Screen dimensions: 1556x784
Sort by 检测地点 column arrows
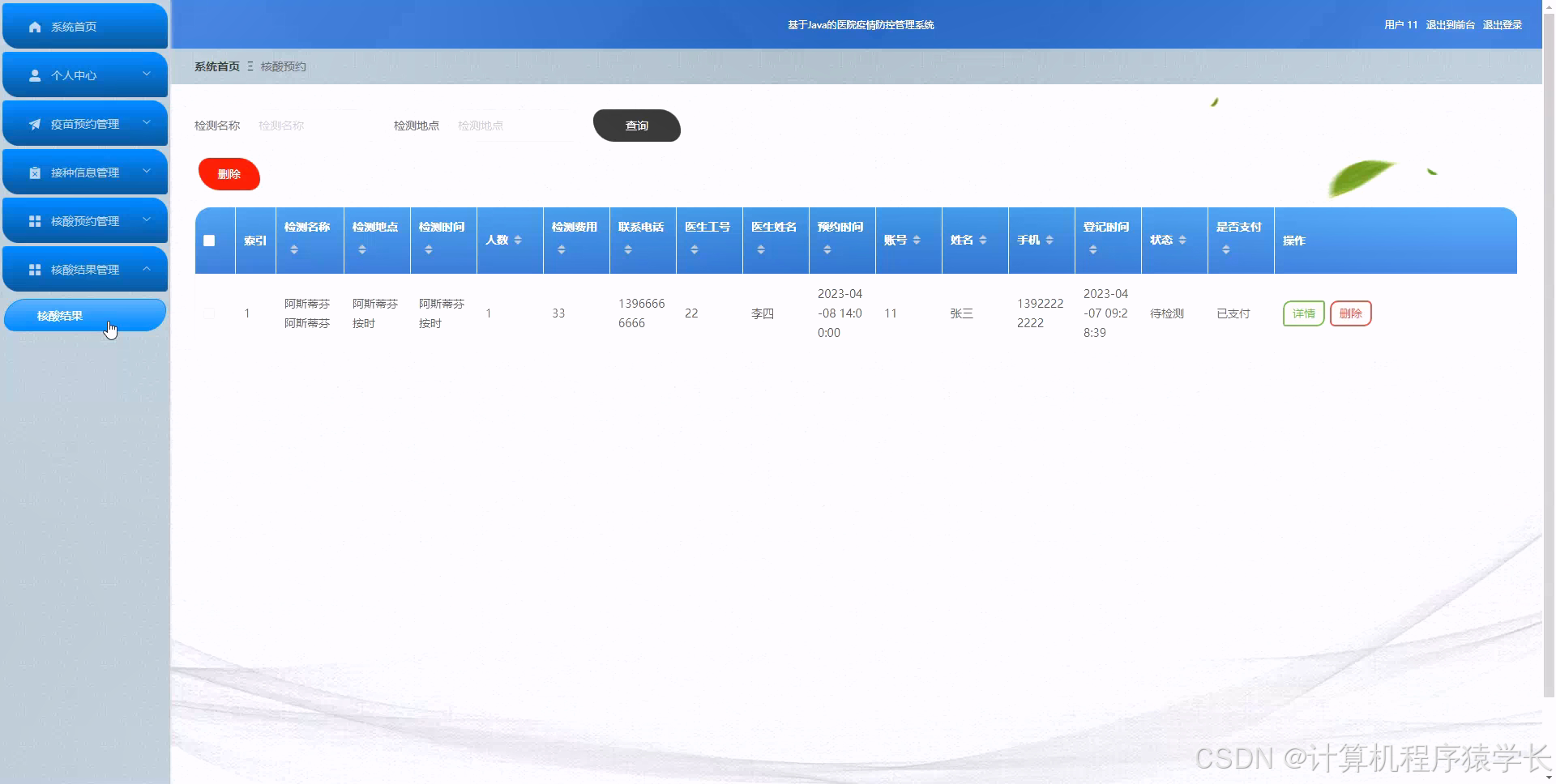[362, 249]
